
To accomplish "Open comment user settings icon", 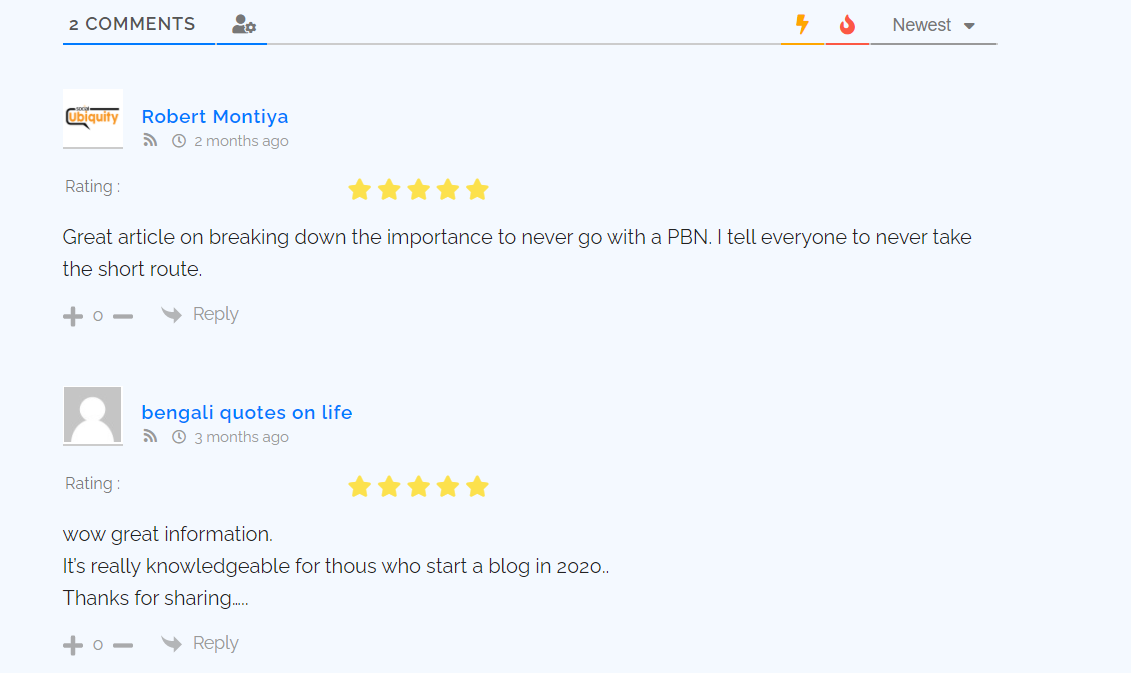I will 243,25.
